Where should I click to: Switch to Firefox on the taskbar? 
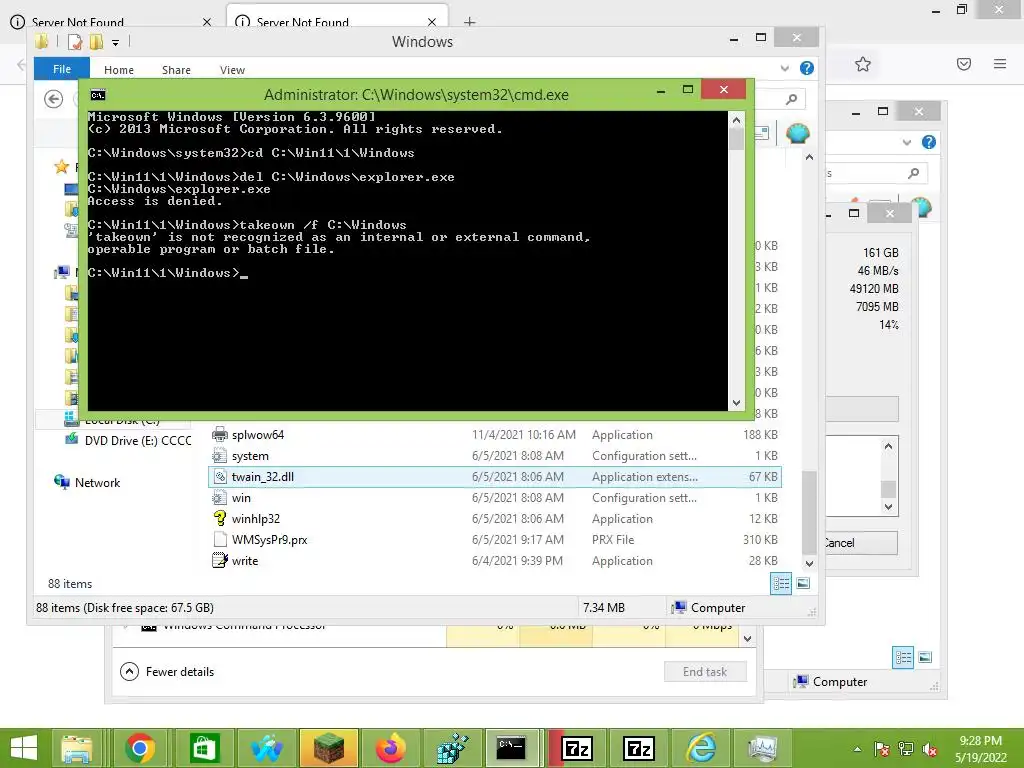point(391,748)
